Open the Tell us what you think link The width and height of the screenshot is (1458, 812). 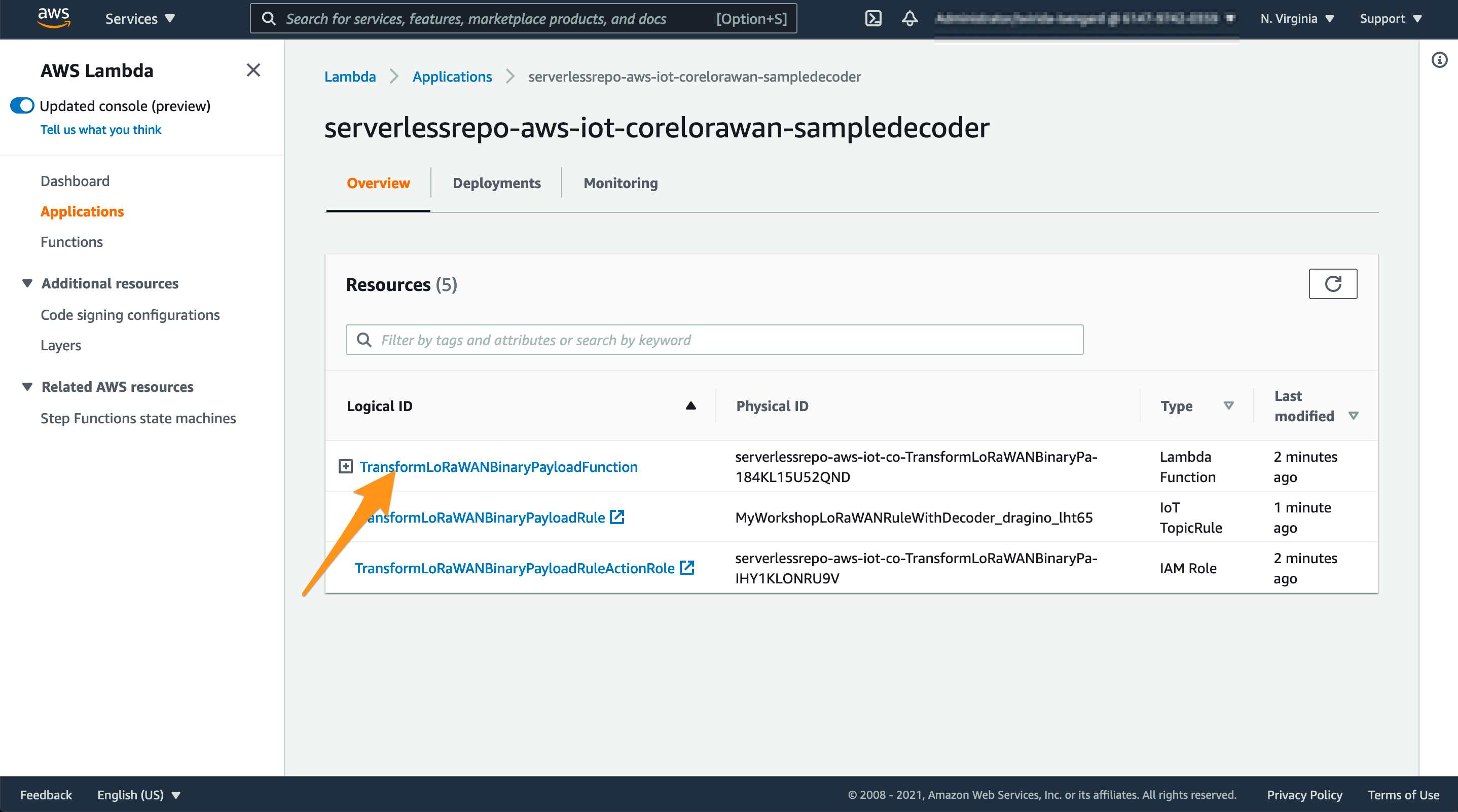[x=101, y=130]
